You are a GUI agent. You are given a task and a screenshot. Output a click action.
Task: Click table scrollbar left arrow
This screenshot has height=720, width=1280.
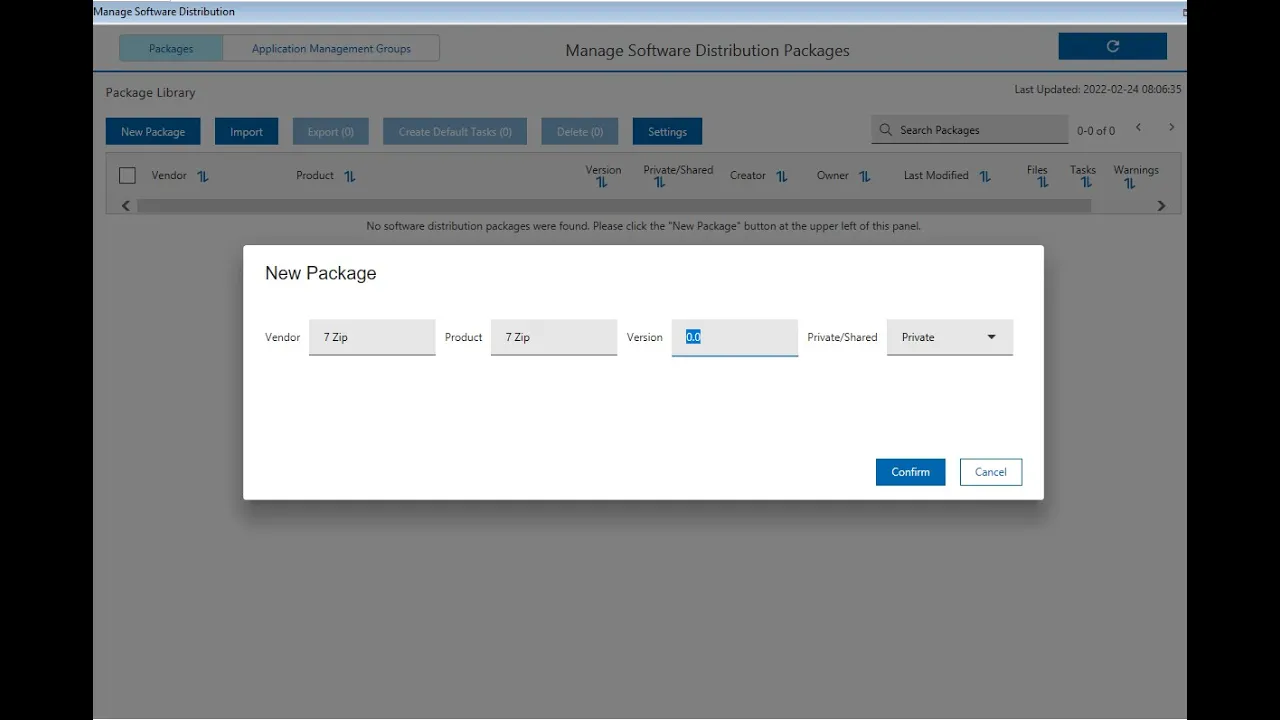(x=126, y=206)
